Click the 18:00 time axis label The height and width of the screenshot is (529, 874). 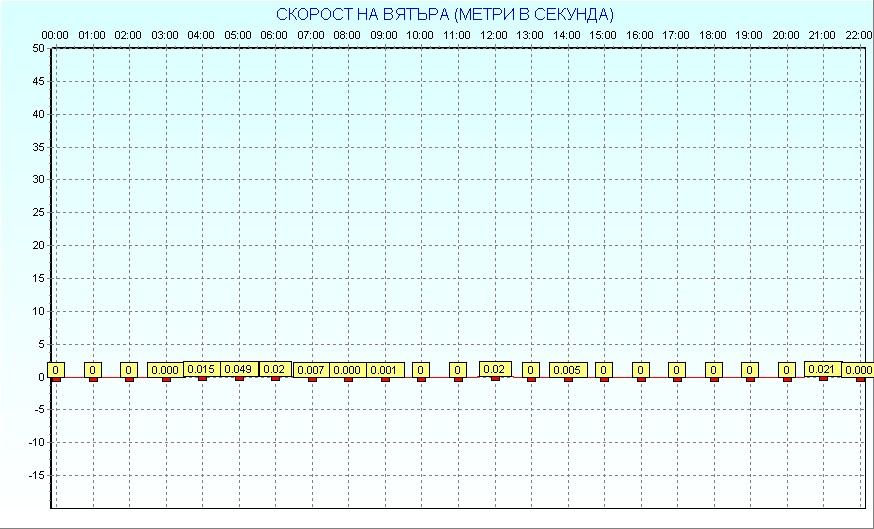coord(712,35)
